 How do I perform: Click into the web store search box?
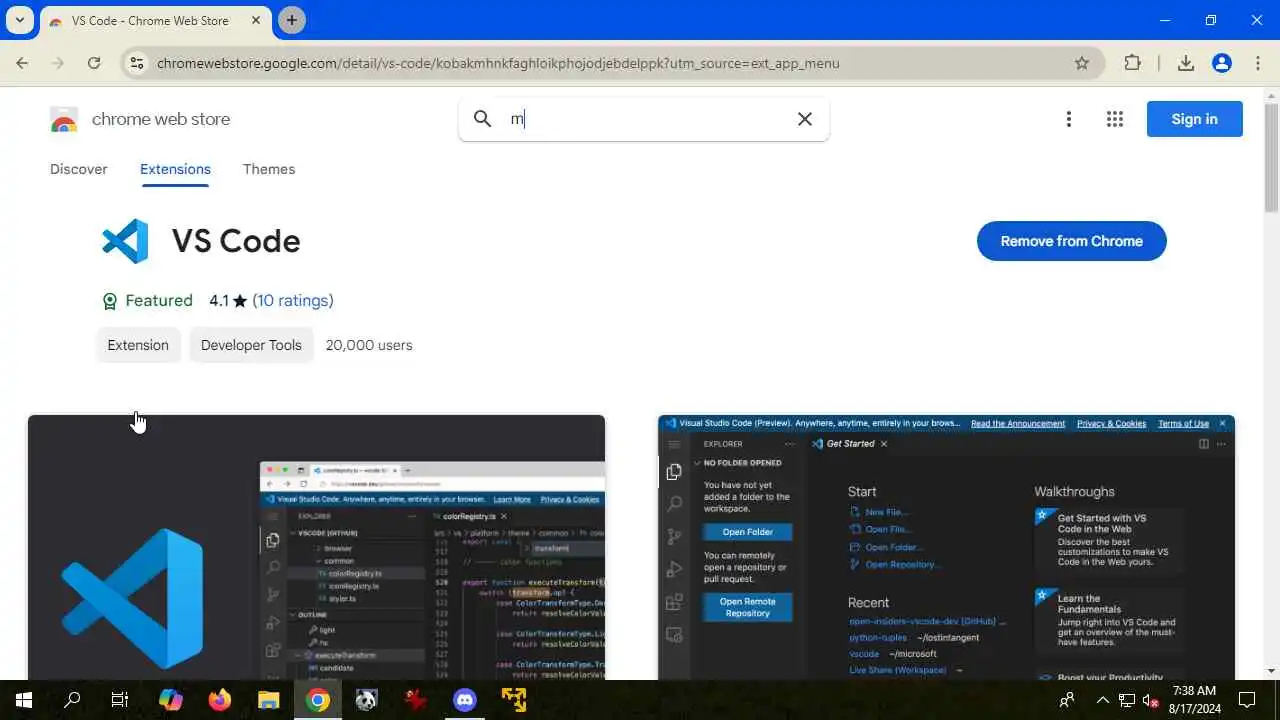[x=644, y=119]
